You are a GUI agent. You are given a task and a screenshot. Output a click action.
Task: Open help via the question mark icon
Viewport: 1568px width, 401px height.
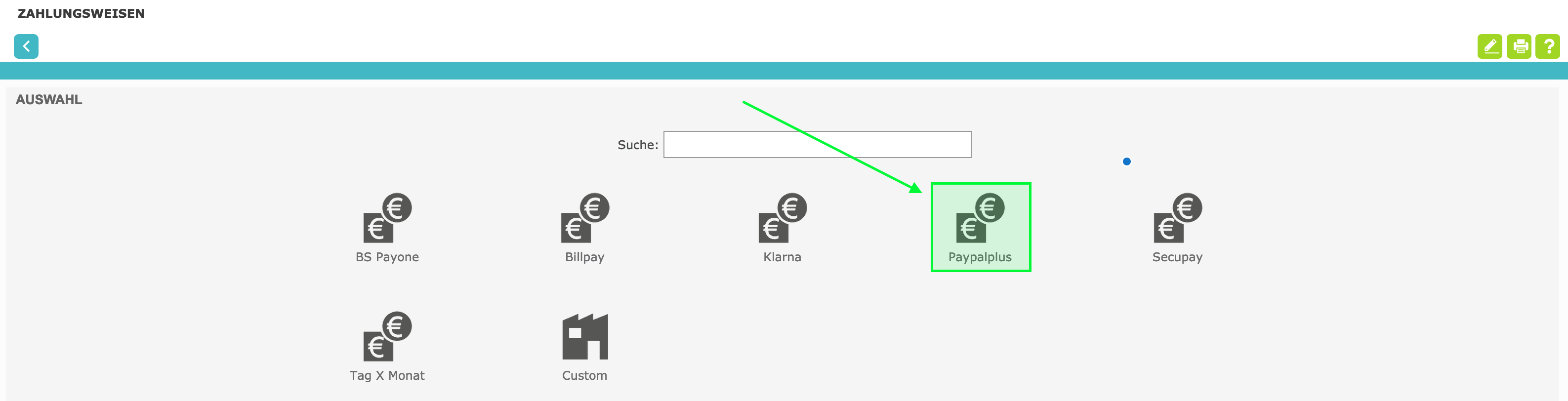1547,46
